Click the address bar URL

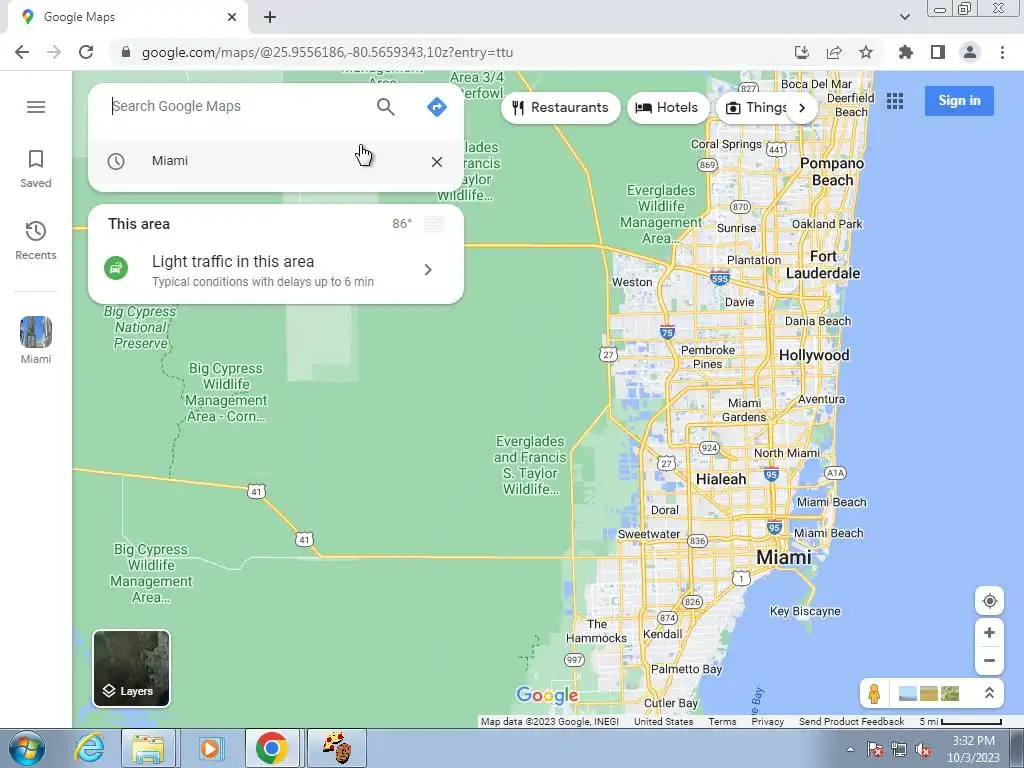pos(327,52)
